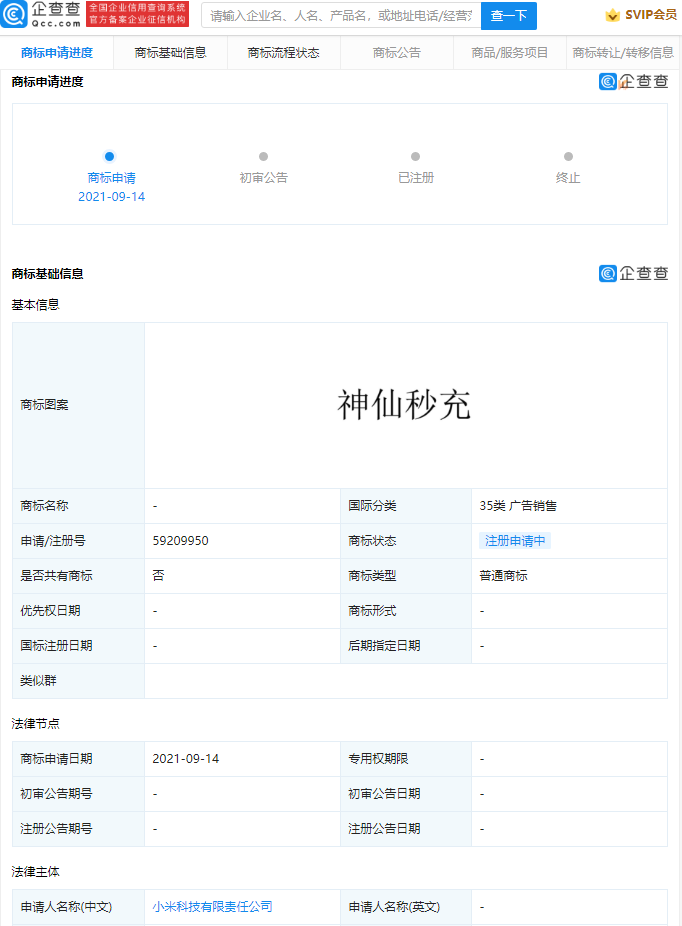This screenshot has height=926, width=682.
Task: Click the SVIP crown icon
Action: [x=612, y=15]
